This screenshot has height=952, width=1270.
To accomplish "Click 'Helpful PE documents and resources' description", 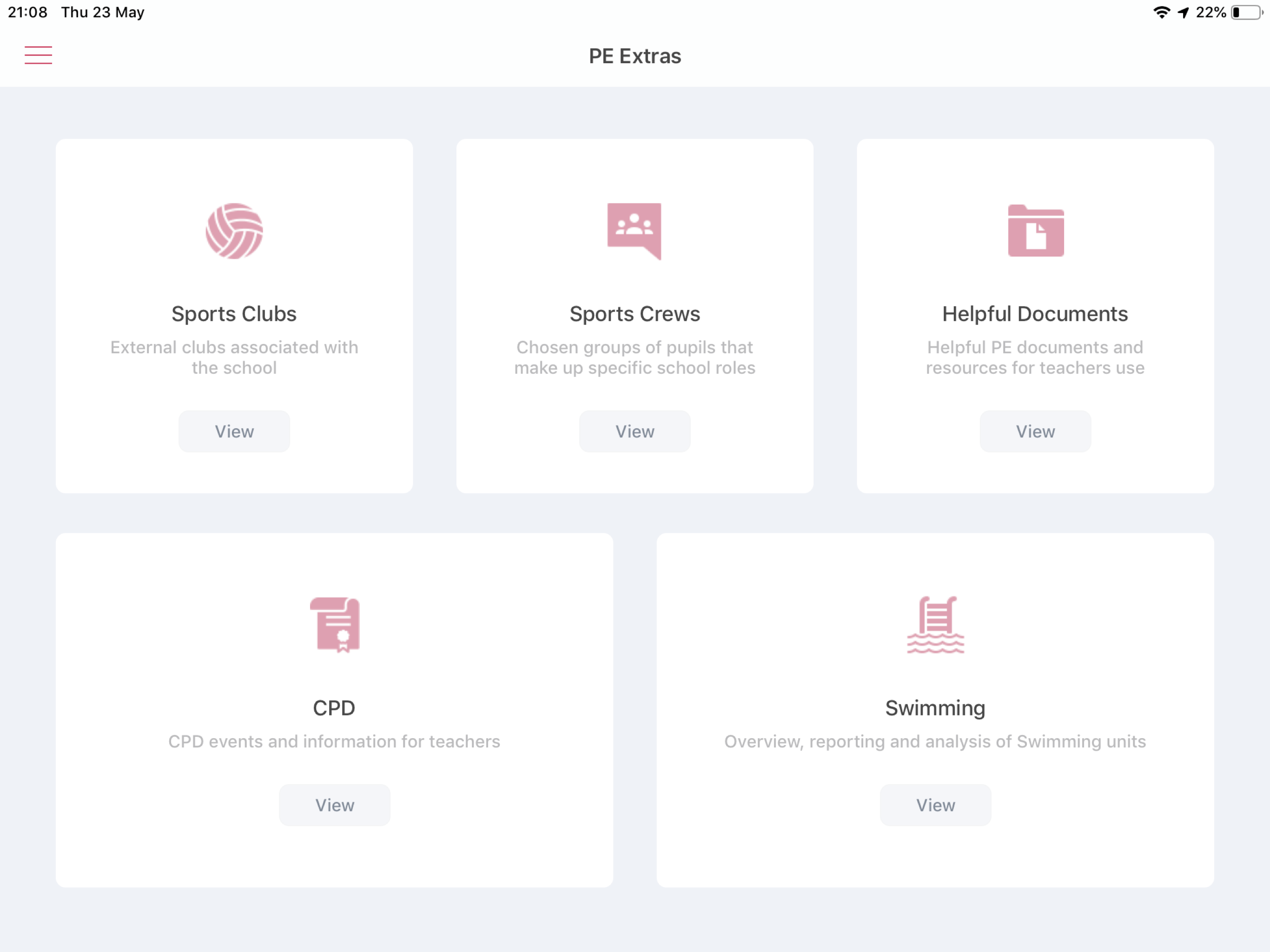I will click(1035, 357).
